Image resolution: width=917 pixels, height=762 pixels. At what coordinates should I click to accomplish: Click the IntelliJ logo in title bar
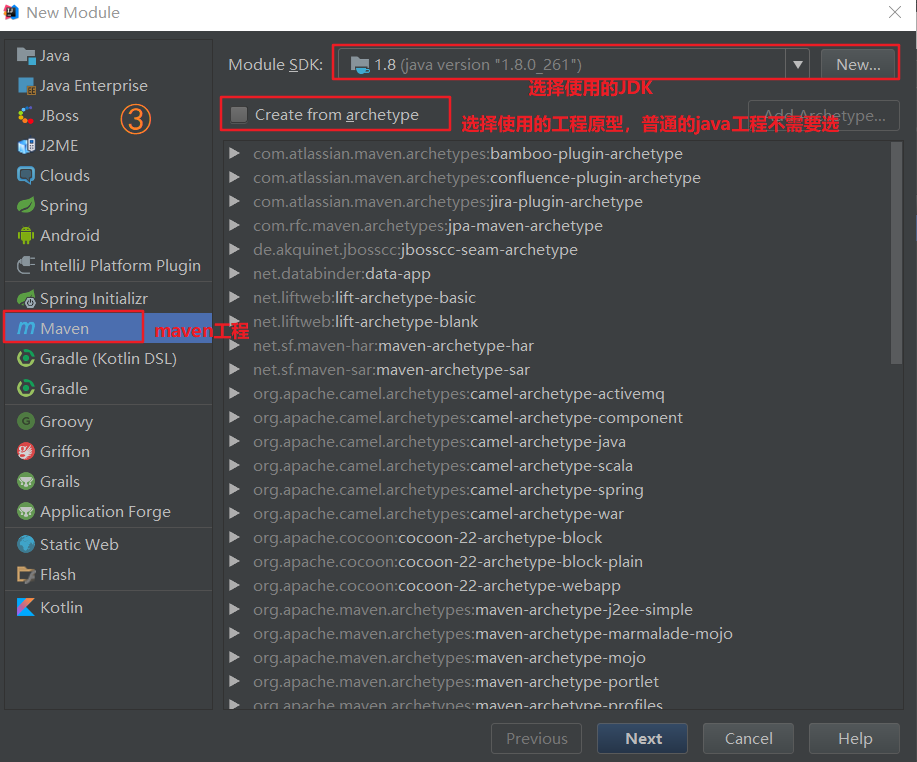[11, 12]
